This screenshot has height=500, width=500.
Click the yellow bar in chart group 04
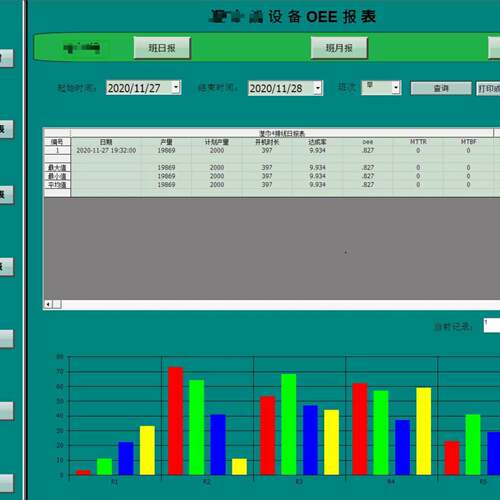pyautogui.click(x=424, y=431)
